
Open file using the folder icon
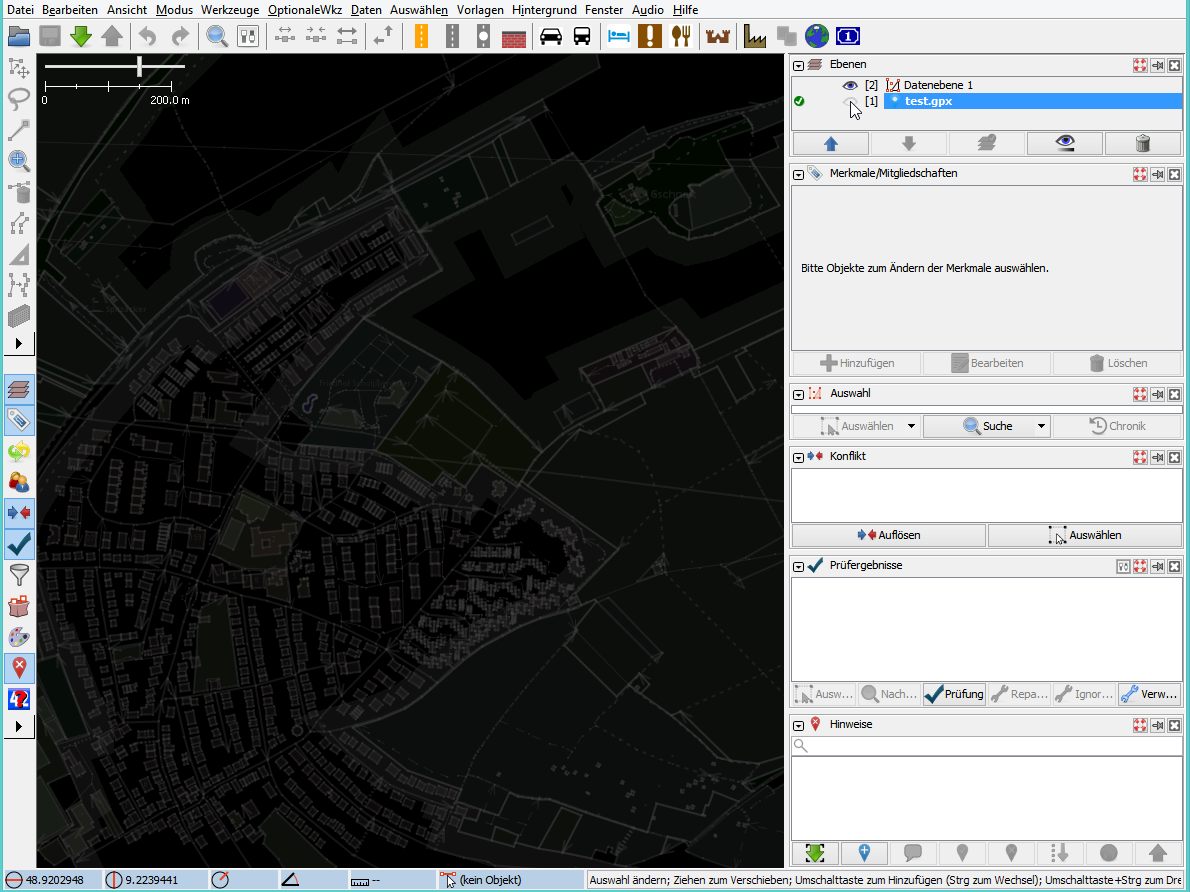19,37
